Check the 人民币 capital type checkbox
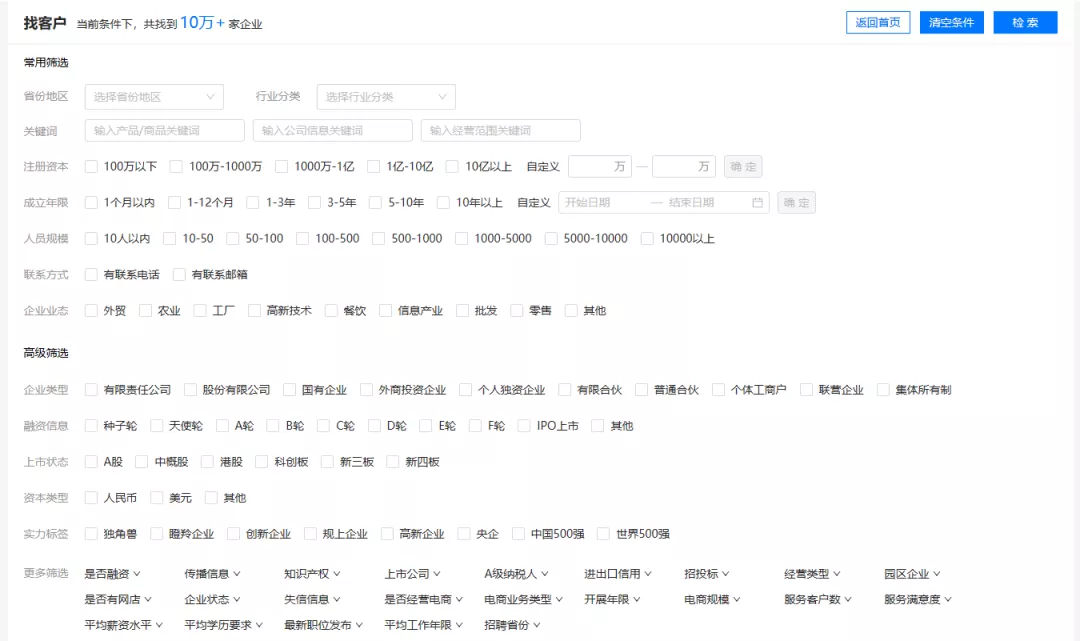The height and width of the screenshot is (641, 1080). point(91,497)
